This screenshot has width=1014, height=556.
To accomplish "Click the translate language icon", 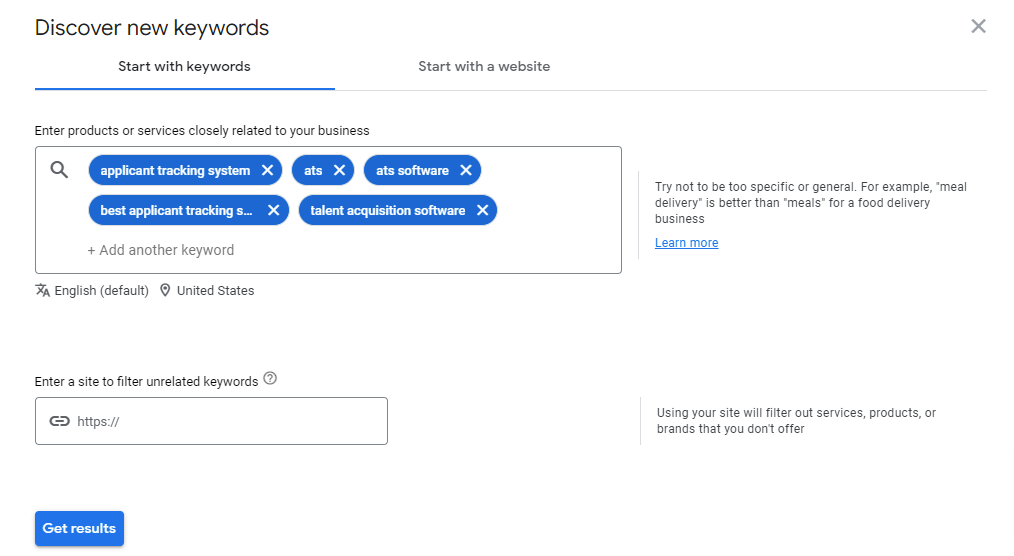I will tap(43, 291).
